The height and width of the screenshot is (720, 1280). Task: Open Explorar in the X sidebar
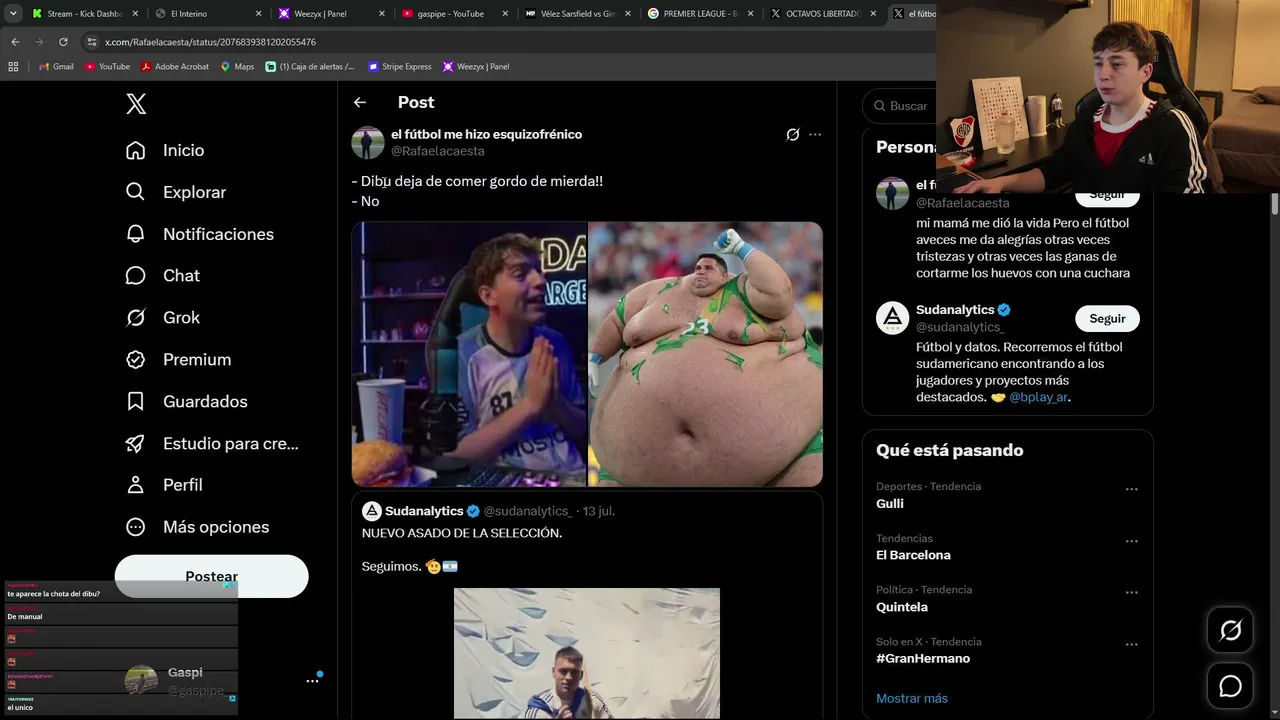(176, 192)
